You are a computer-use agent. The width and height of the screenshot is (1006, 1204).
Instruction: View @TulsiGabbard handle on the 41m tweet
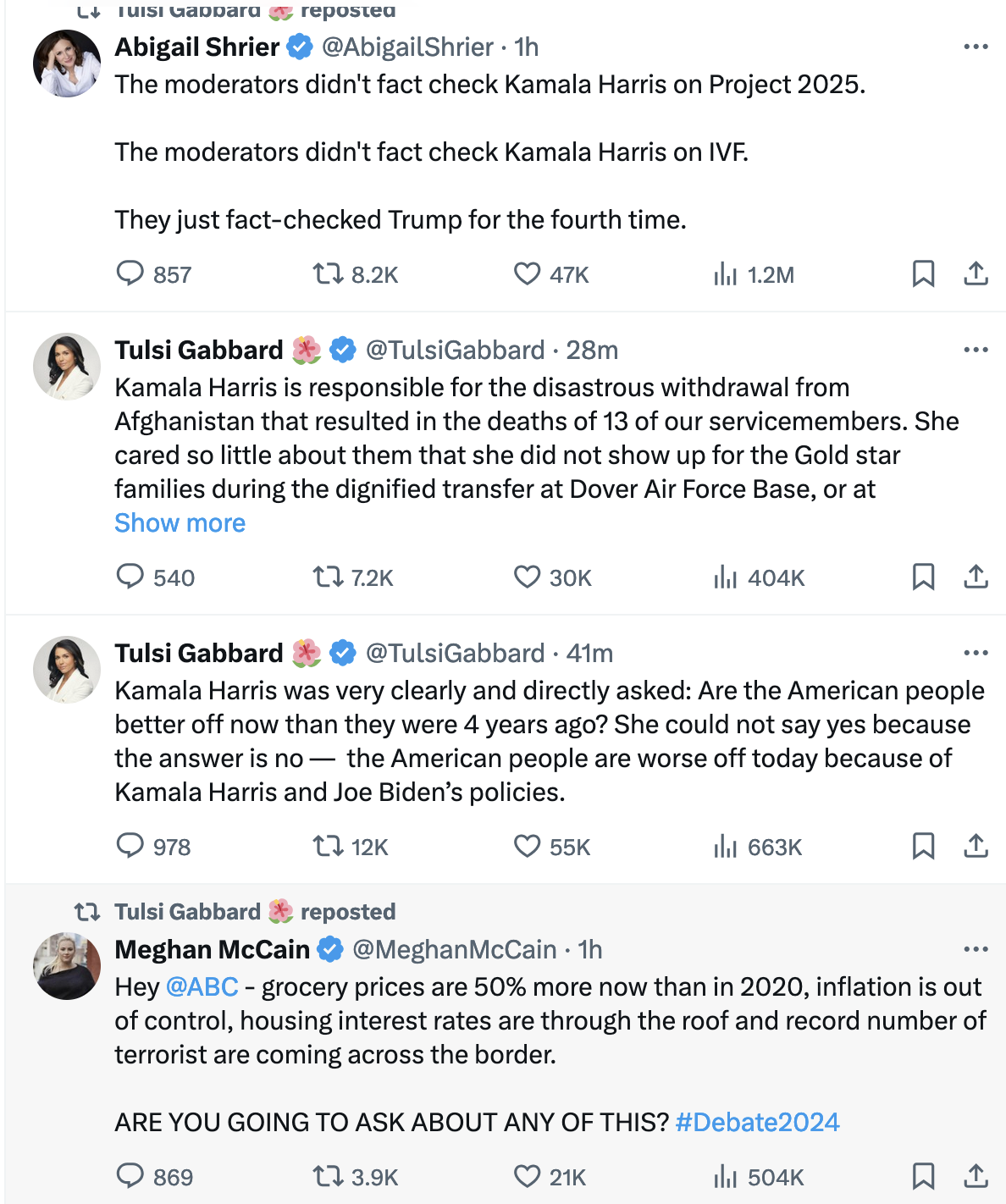tap(455, 654)
